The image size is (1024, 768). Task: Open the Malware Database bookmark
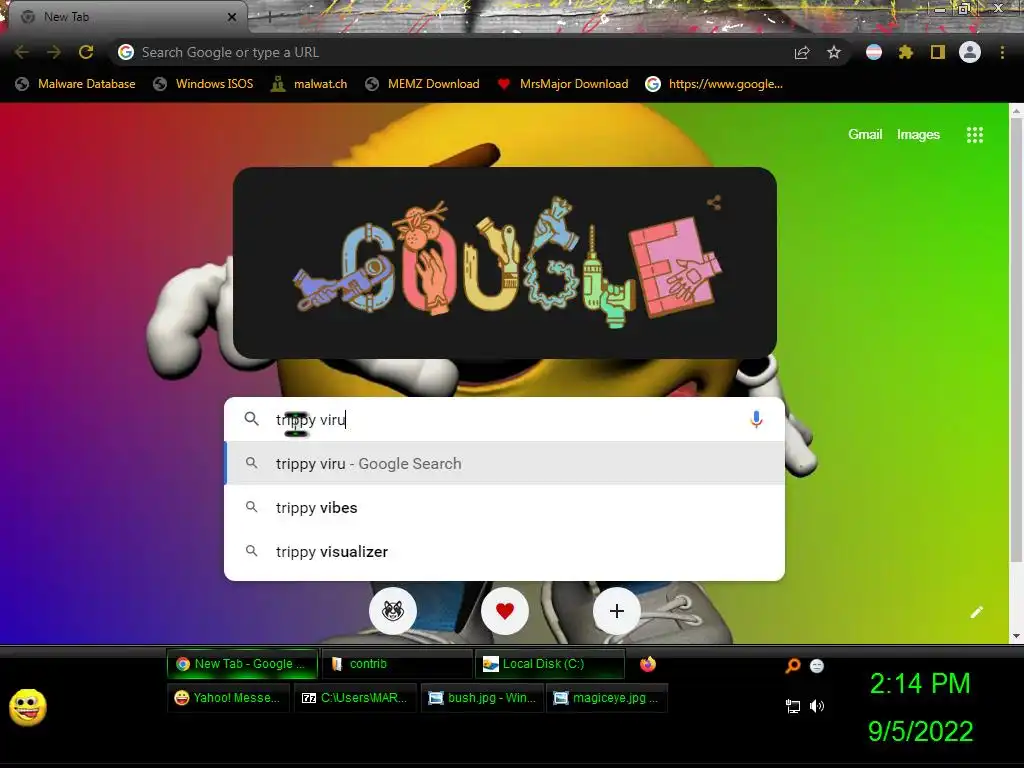point(75,84)
